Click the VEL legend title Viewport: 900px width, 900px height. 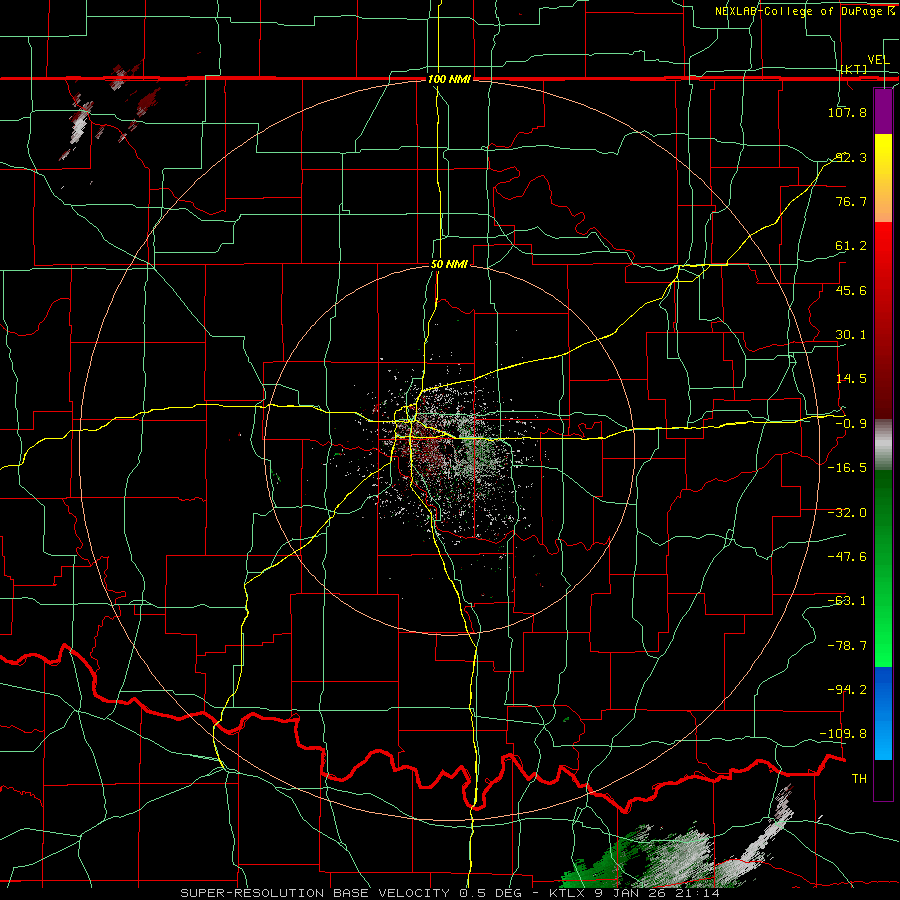pyautogui.click(x=878, y=60)
